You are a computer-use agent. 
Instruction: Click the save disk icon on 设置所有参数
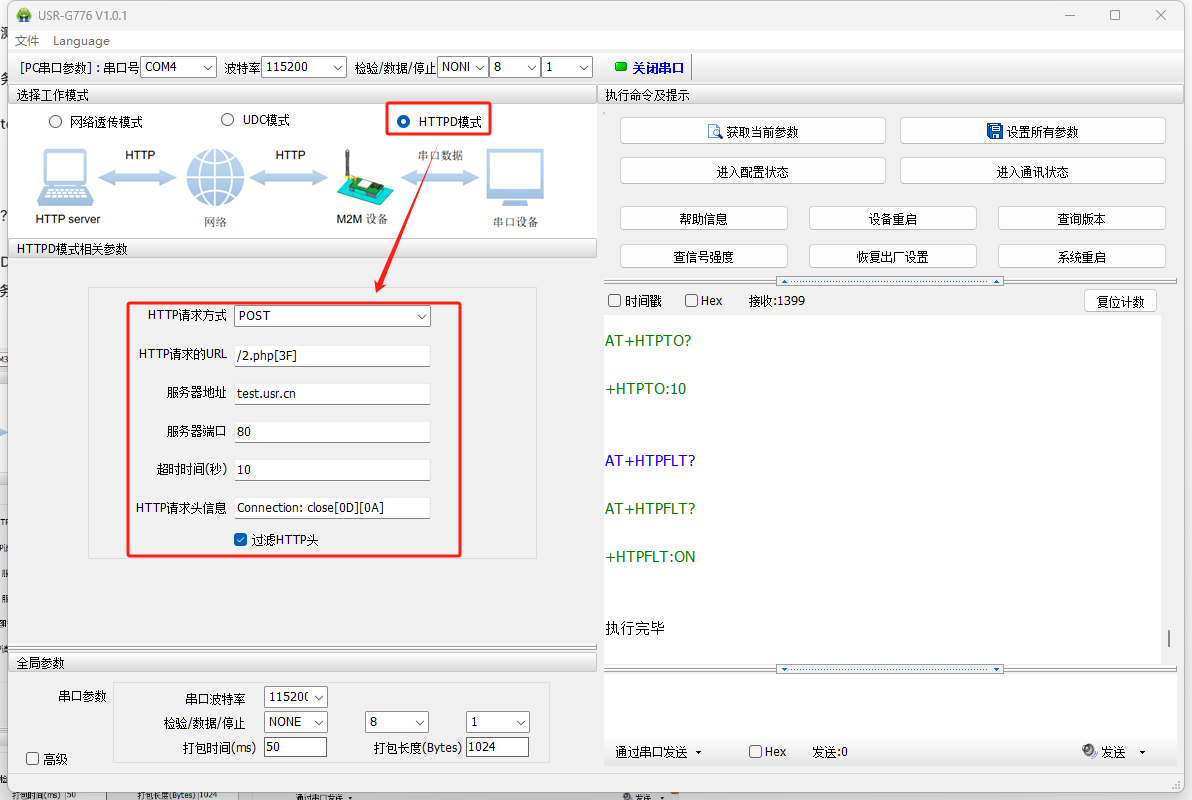(994, 132)
